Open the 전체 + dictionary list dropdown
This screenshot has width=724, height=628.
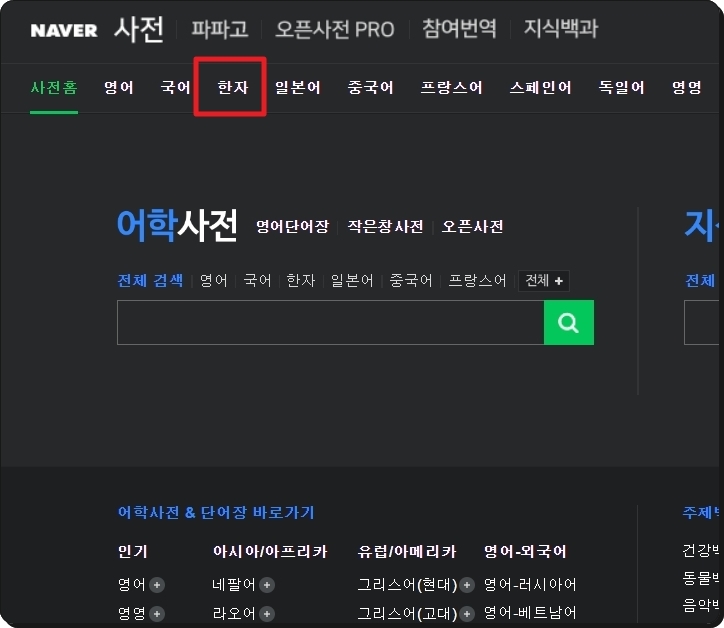[x=544, y=281]
